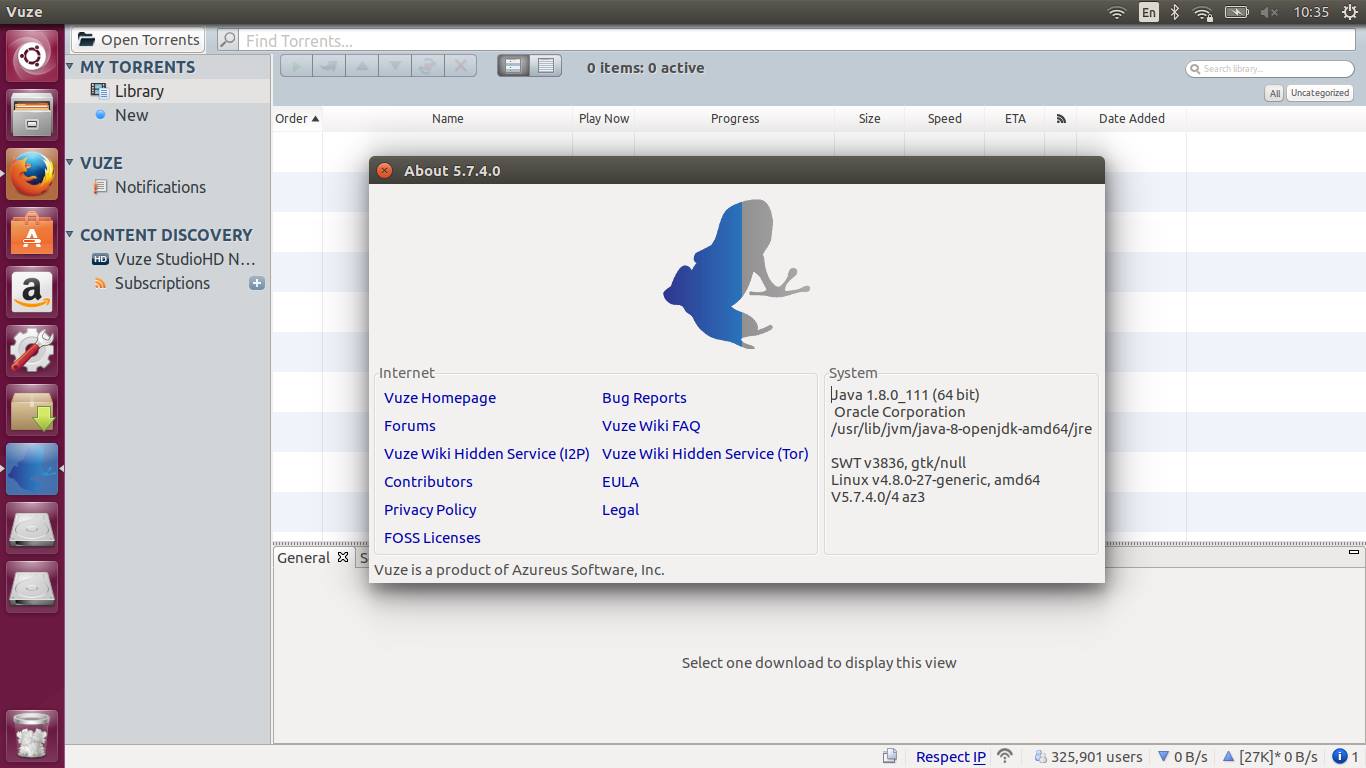Click the 325,901 users status entry

point(1088,757)
